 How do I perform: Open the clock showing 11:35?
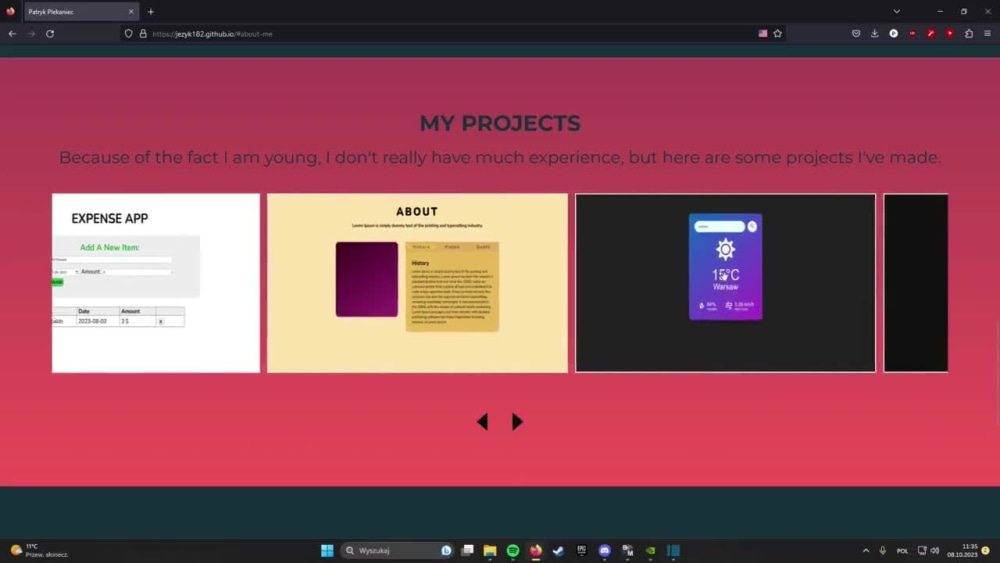[962, 550]
